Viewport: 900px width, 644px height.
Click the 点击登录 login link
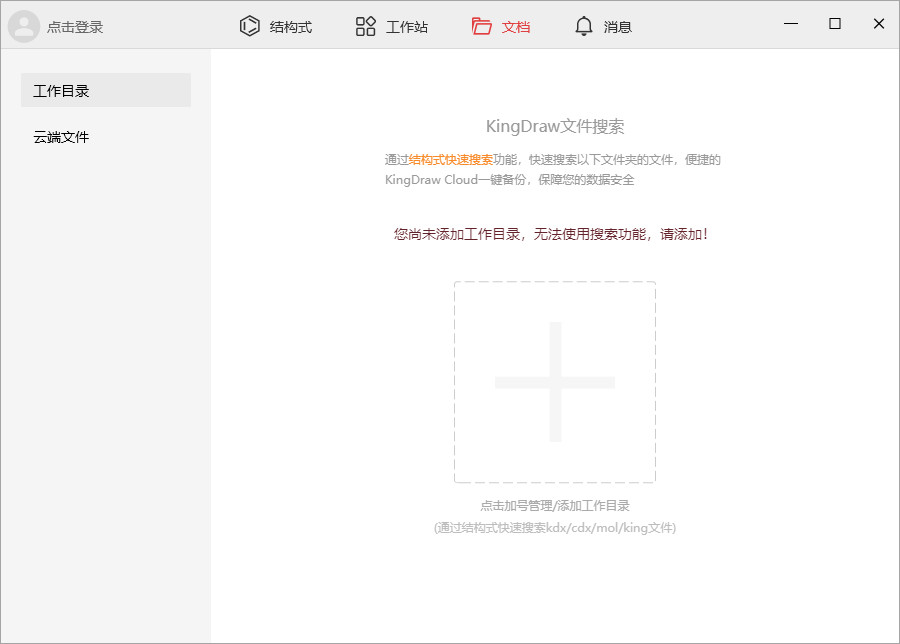[75, 27]
